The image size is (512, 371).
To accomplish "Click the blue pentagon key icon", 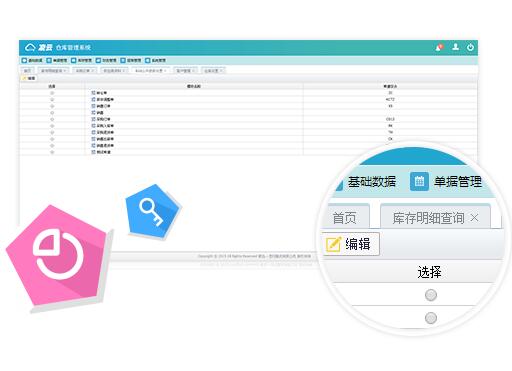I will pyautogui.click(x=153, y=211).
